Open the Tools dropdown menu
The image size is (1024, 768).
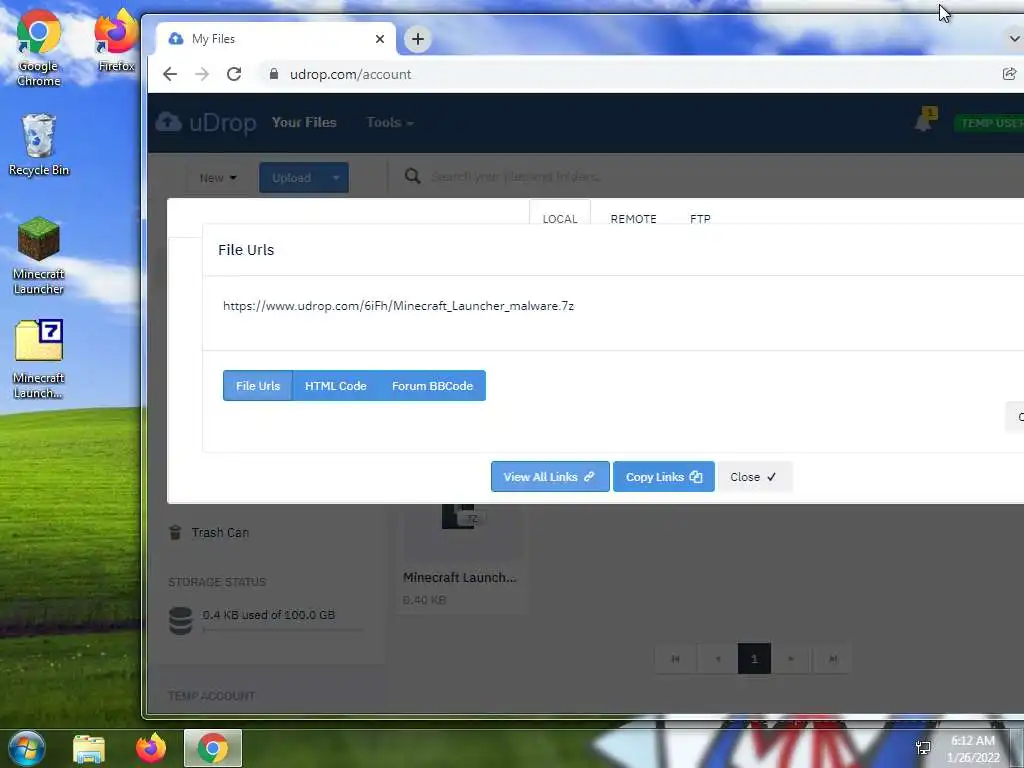pyautogui.click(x=390, y=122)
